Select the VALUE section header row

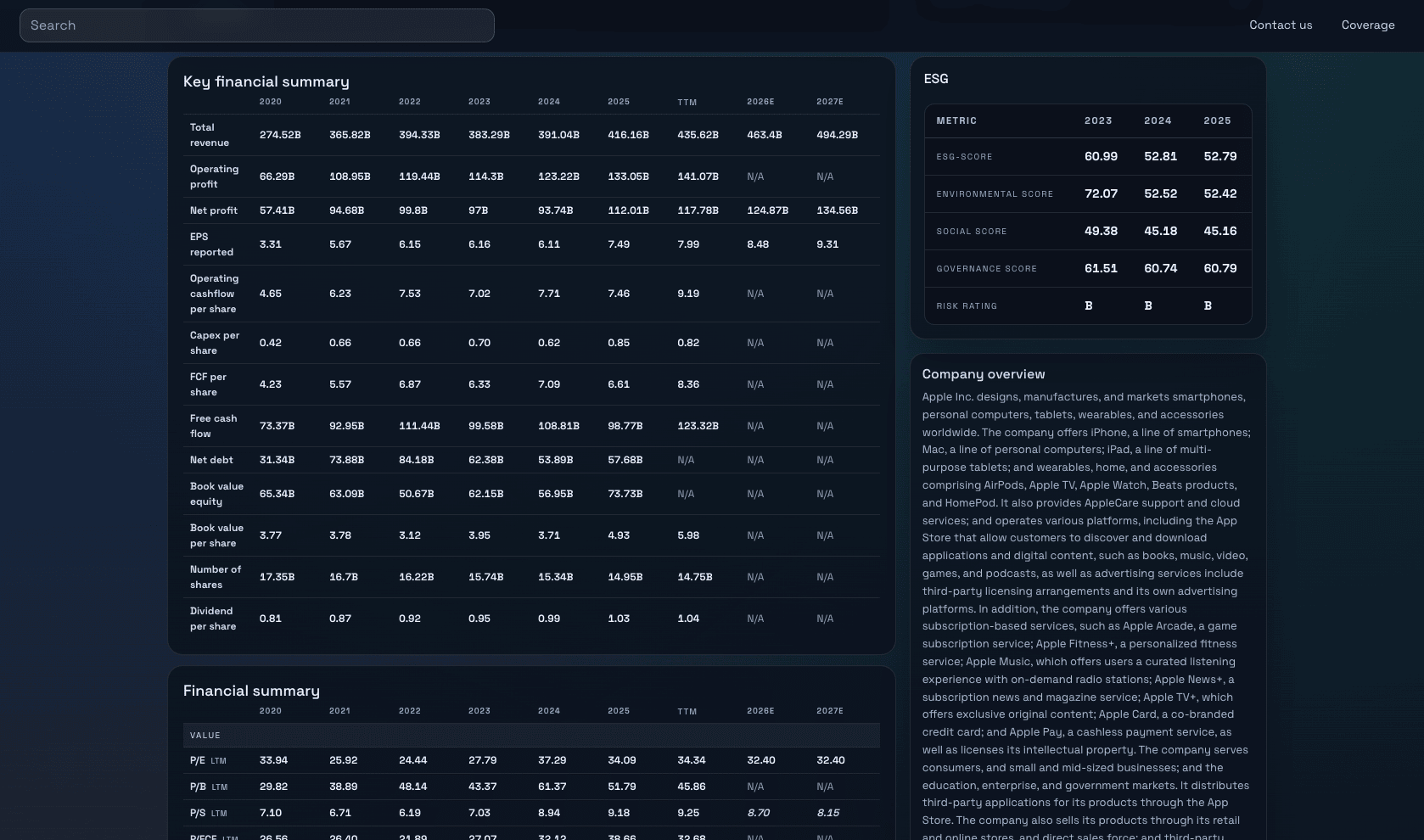[x=205, y=735]
